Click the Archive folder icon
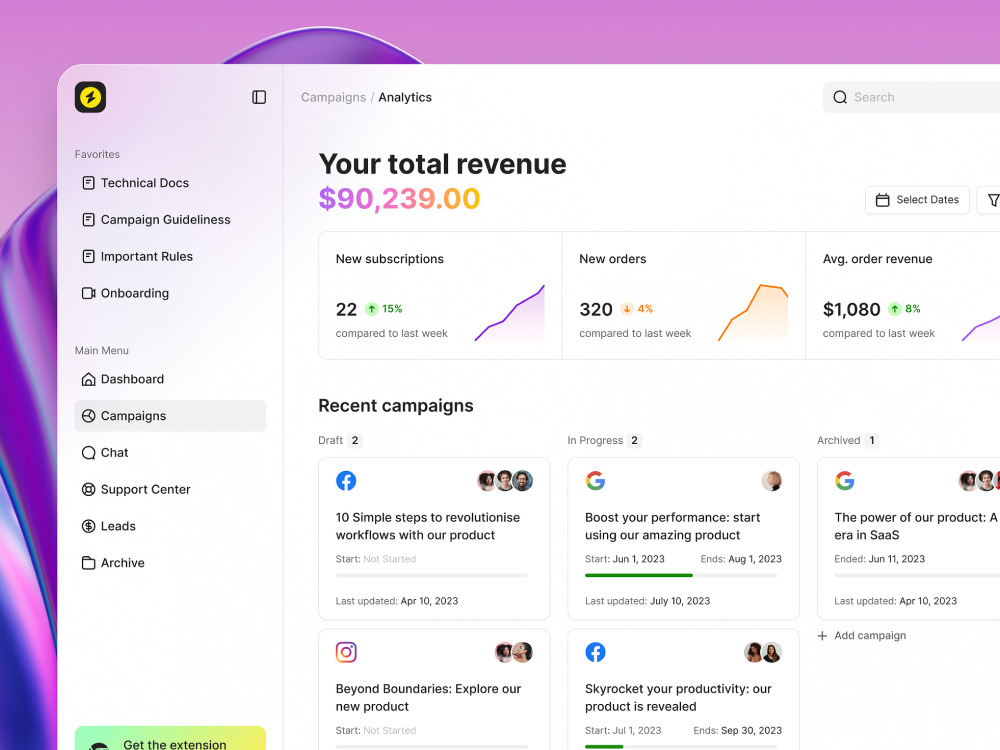 [89, 563]
